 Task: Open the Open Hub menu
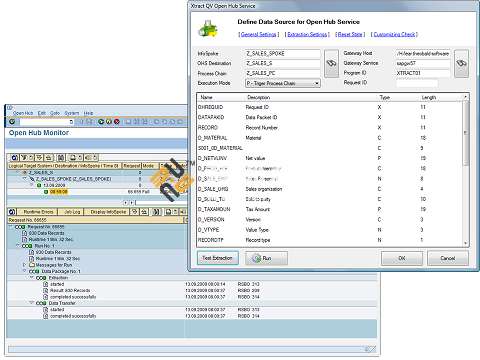(x=23, y=113)
